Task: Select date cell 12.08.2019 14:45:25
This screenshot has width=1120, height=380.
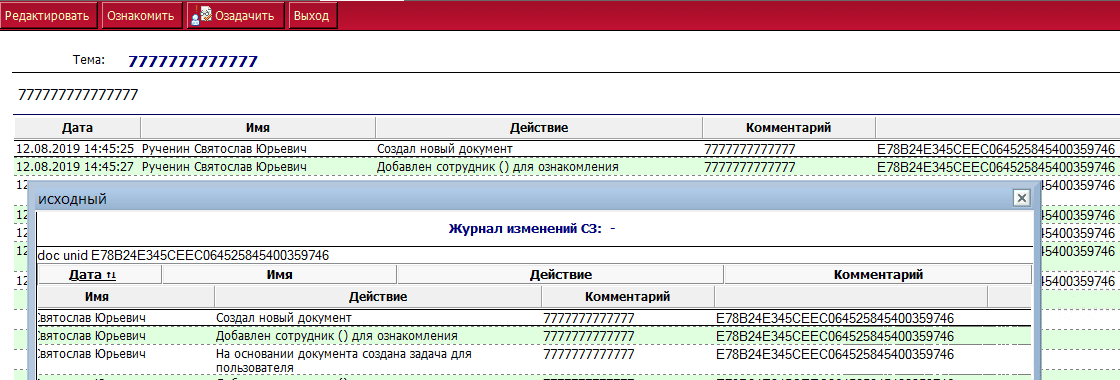Action: point(75,149)
